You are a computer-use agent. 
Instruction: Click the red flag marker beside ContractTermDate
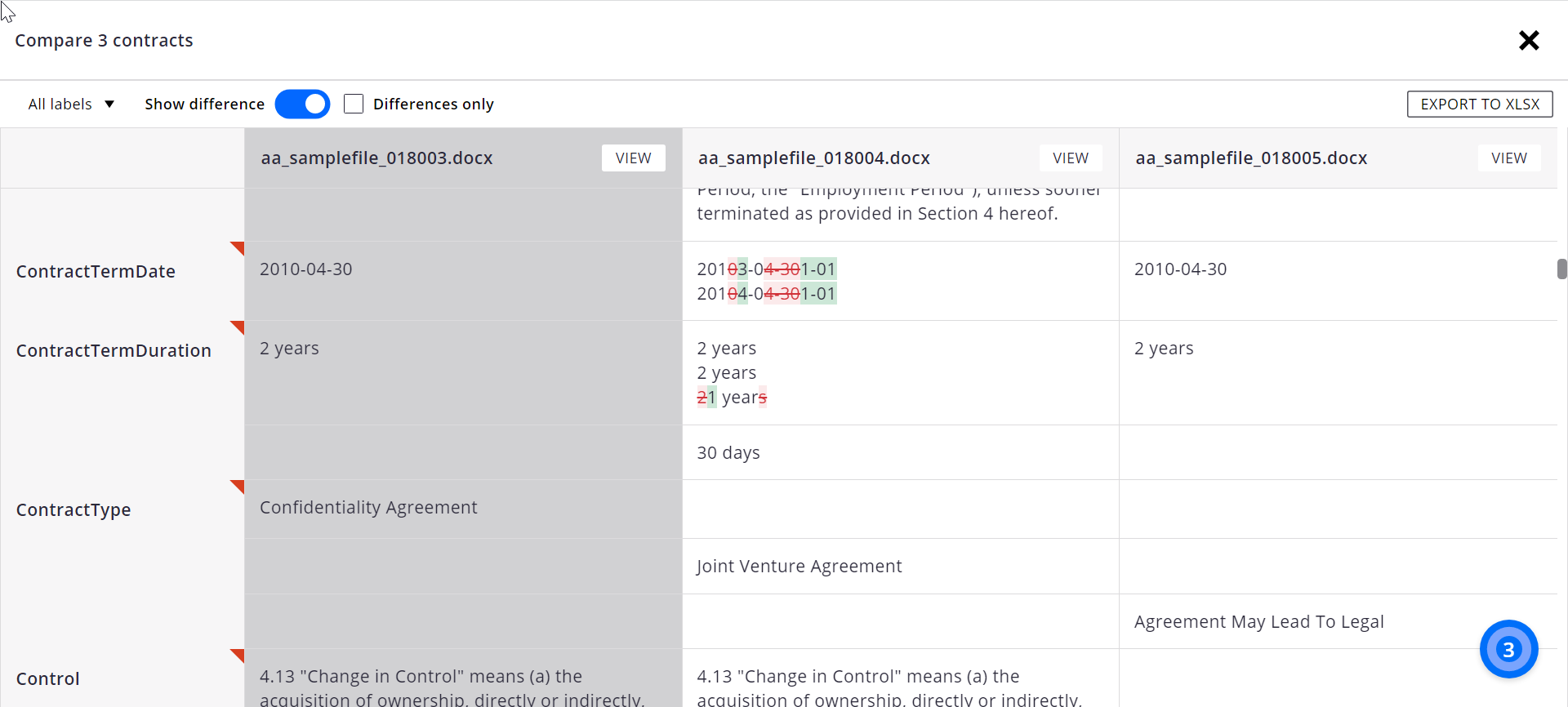pos(237,247)
